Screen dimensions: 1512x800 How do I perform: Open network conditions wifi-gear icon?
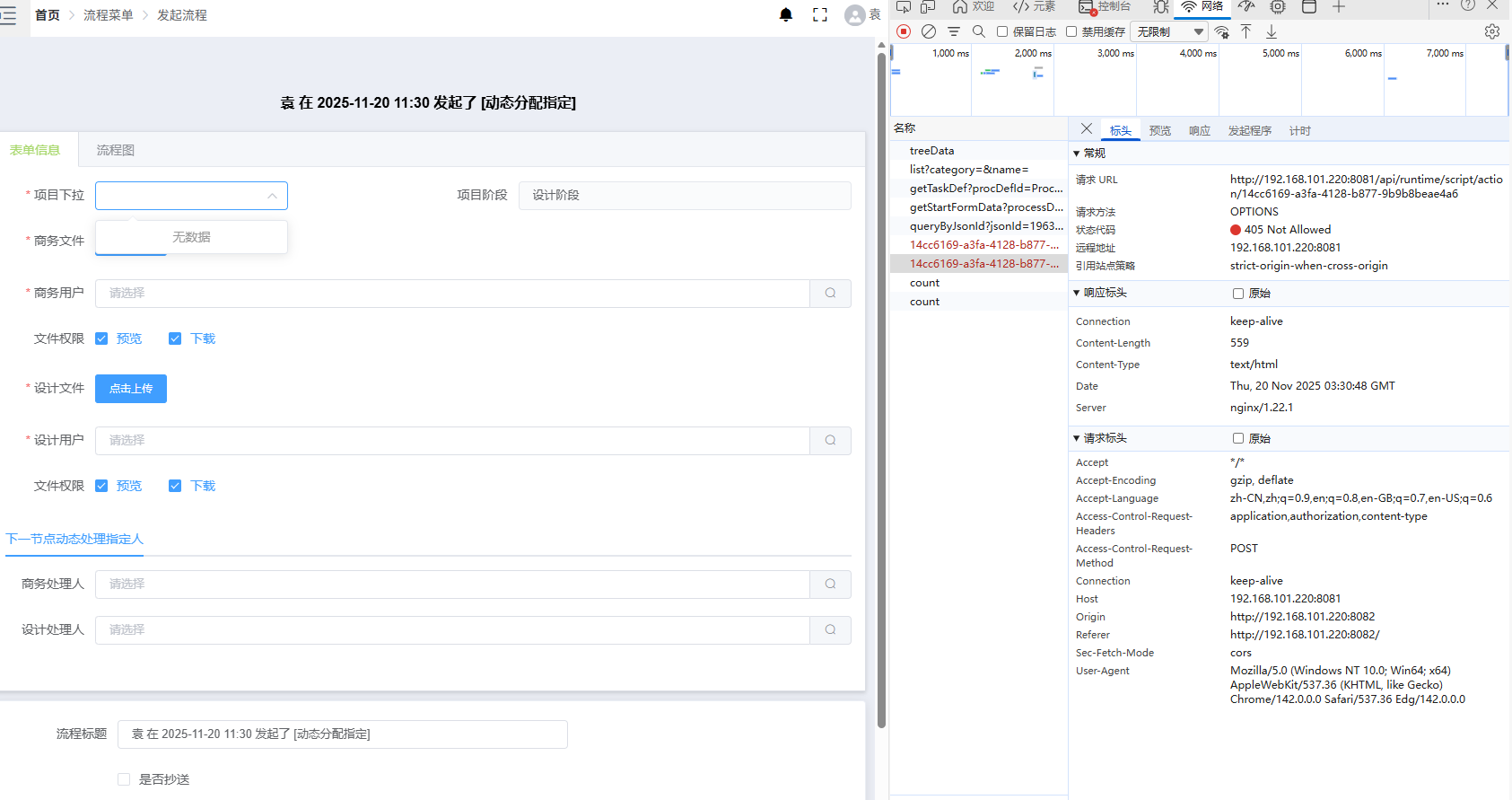1222,31
